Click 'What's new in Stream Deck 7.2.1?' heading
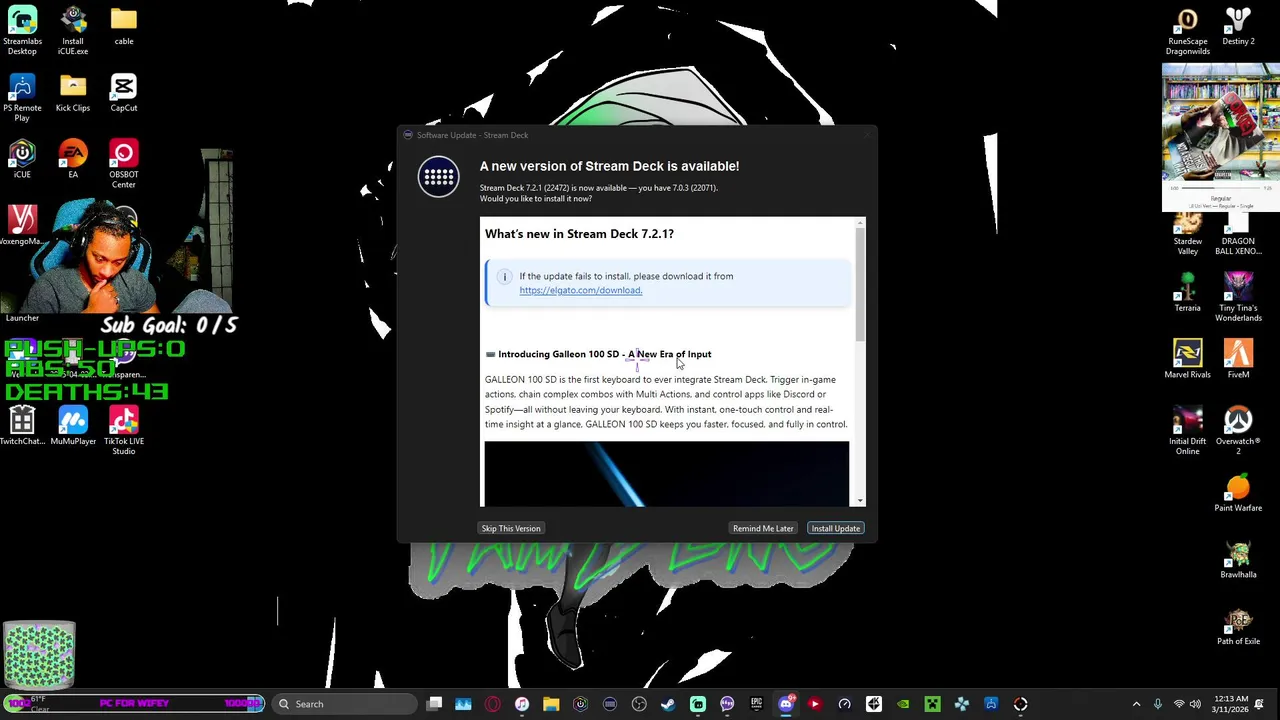 click(579, 234)
